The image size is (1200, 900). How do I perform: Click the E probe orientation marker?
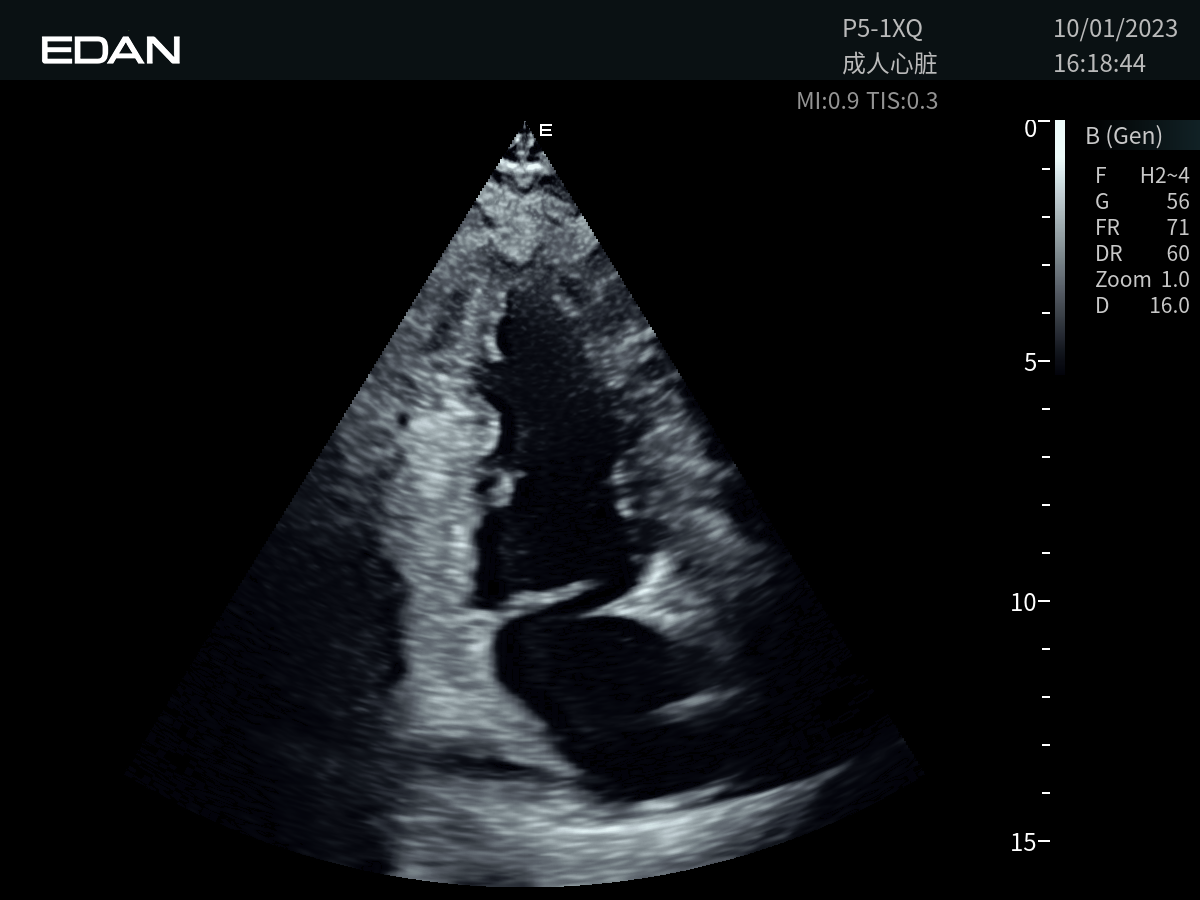545,130
